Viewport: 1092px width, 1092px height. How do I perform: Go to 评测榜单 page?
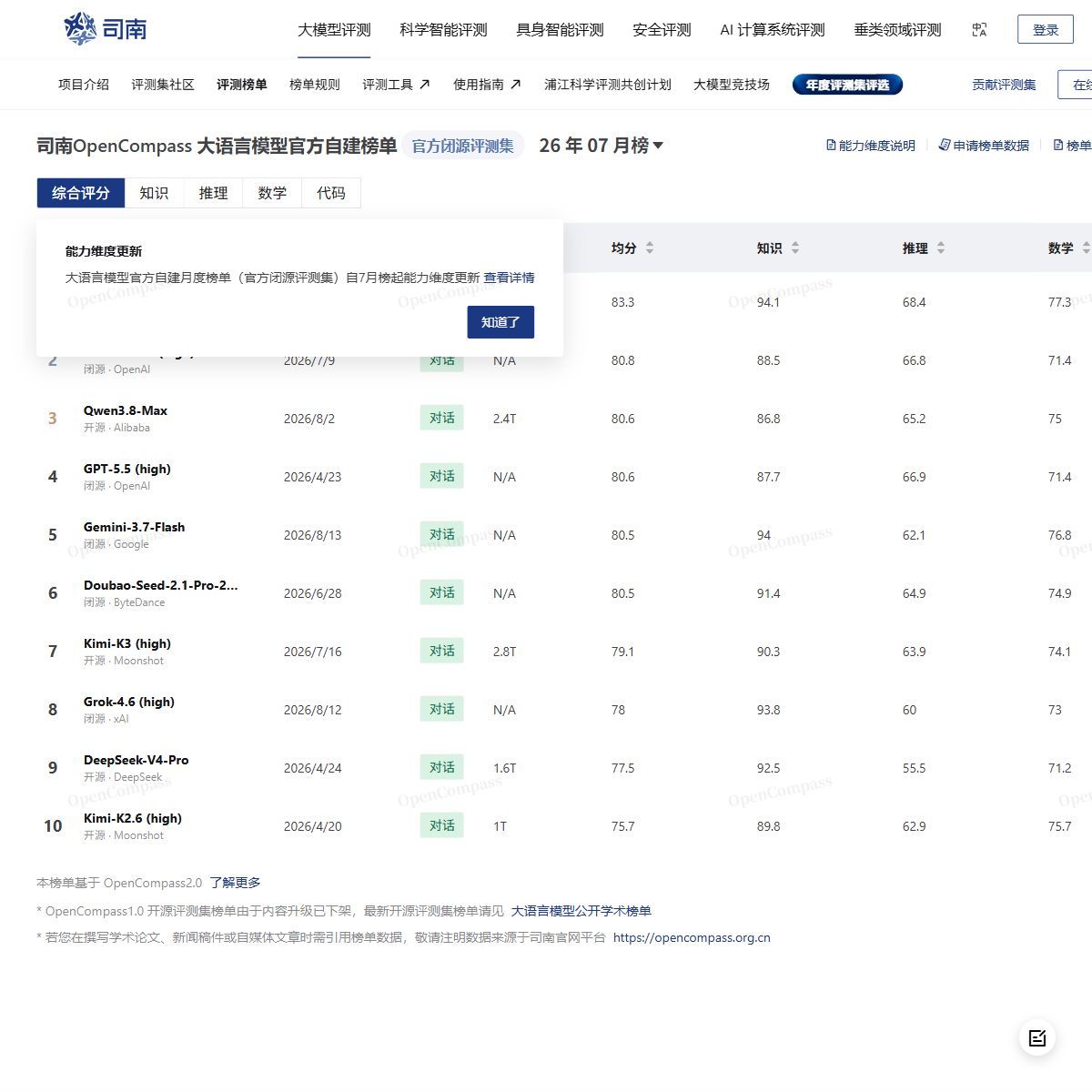click(x=242, y=85)
